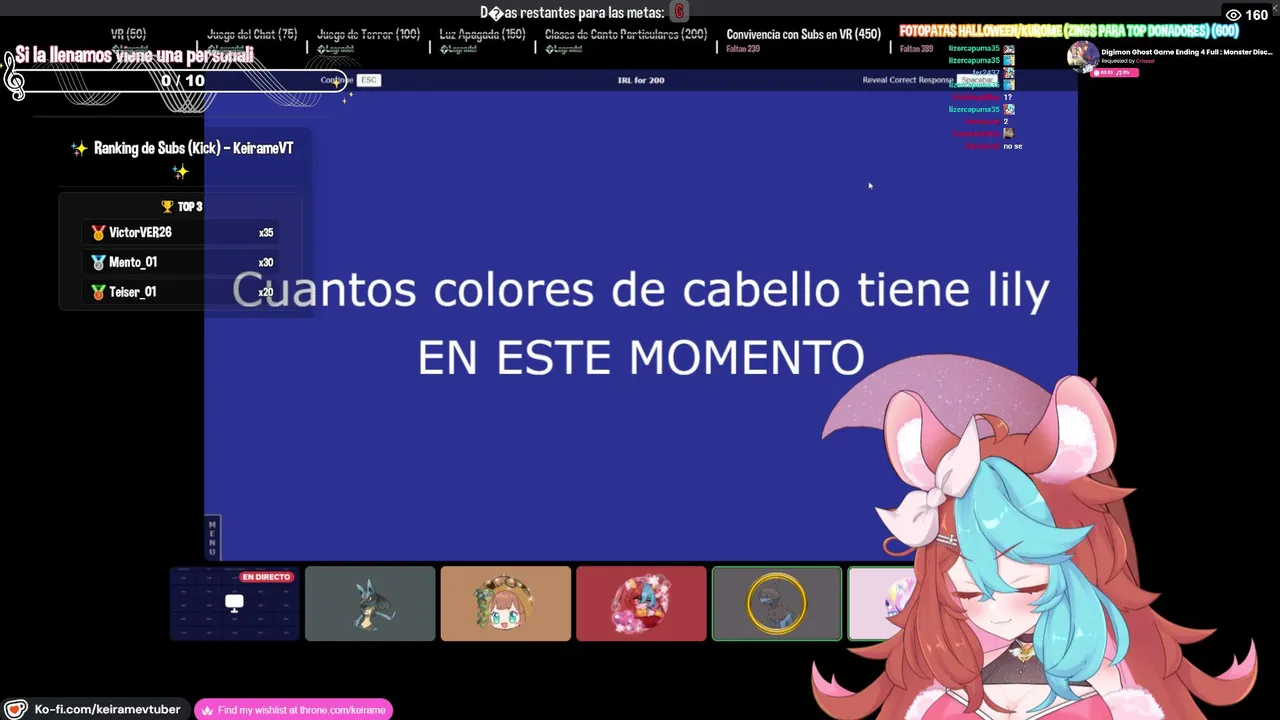Click the Juego del Chat (75) goal

(252, 34)
